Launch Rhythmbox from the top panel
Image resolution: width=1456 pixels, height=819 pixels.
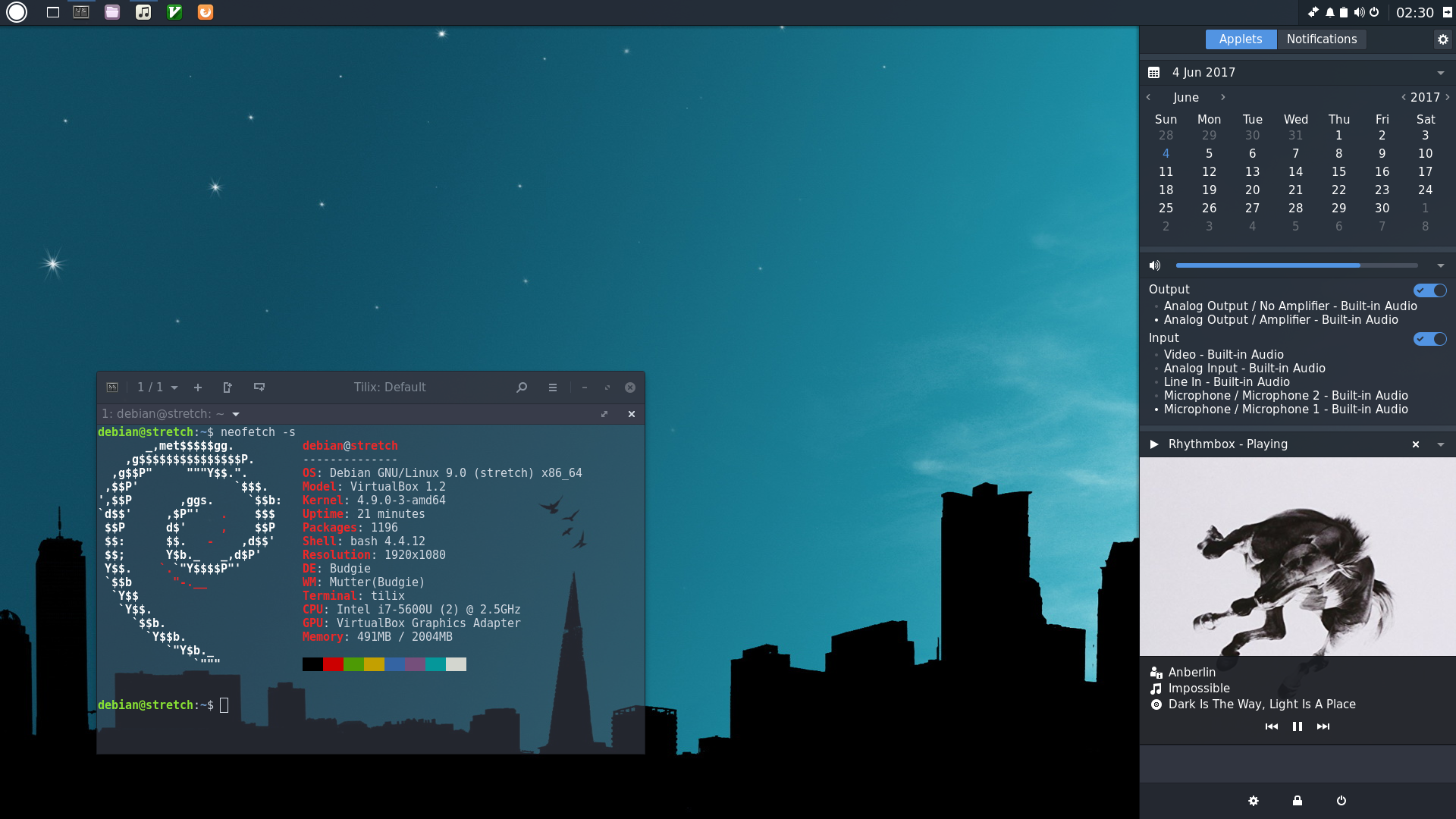[143, 12]
